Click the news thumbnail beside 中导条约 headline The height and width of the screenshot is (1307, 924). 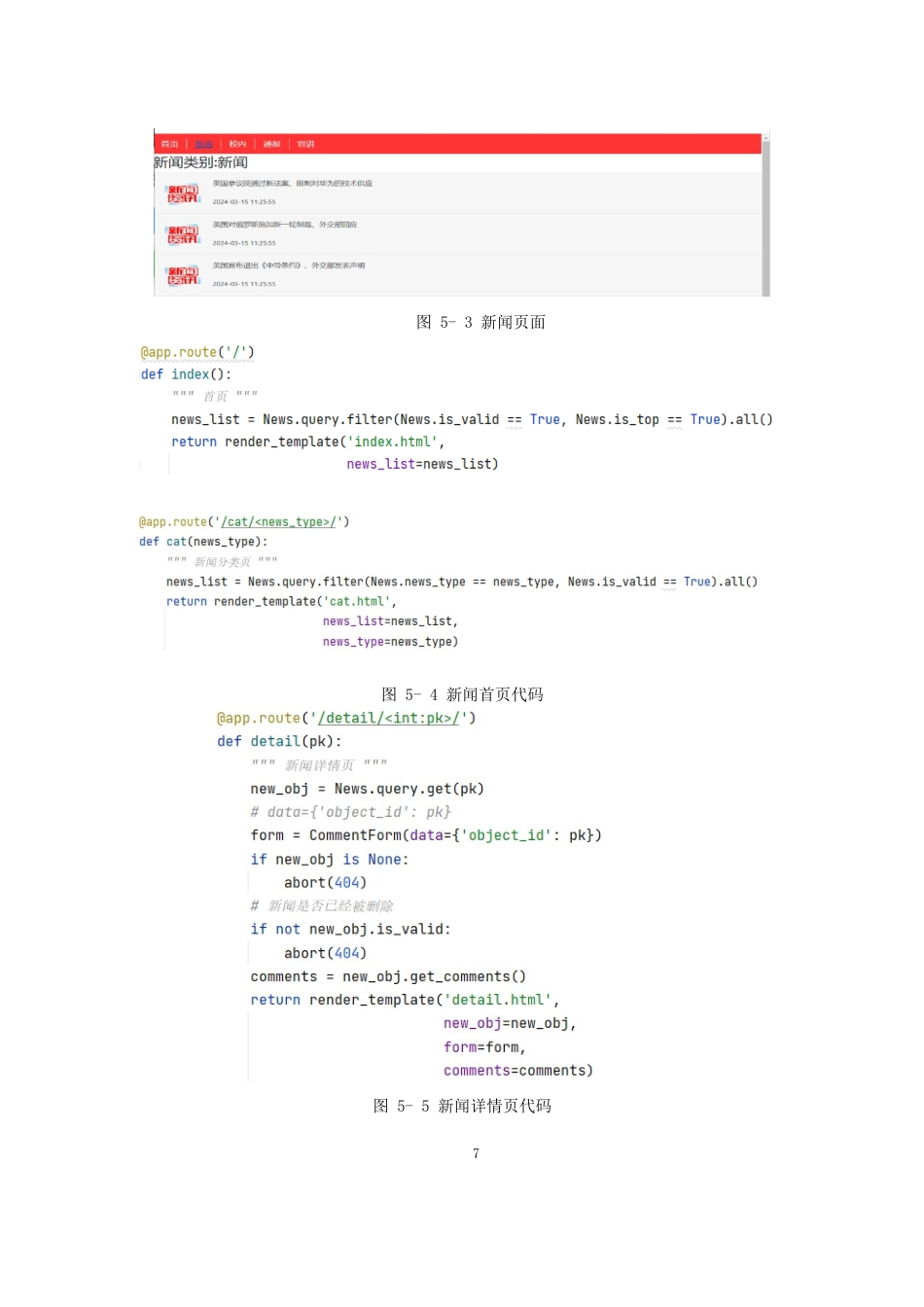pyautogui.click(x=183, y=276)
